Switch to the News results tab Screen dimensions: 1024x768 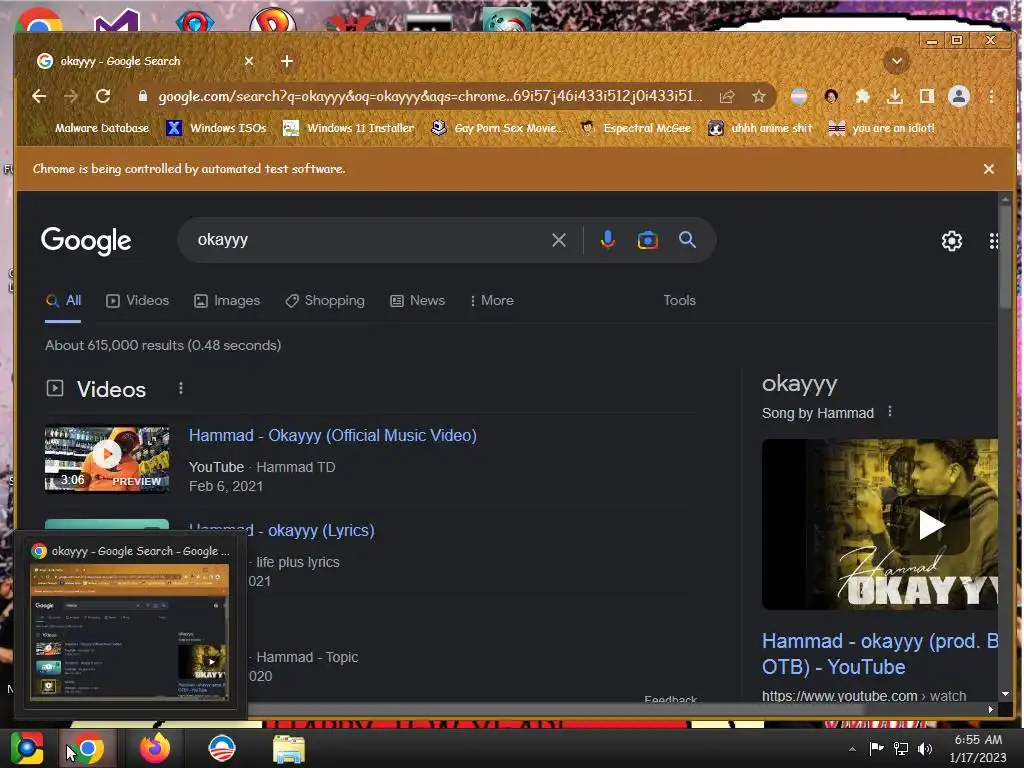click(417, 300)
